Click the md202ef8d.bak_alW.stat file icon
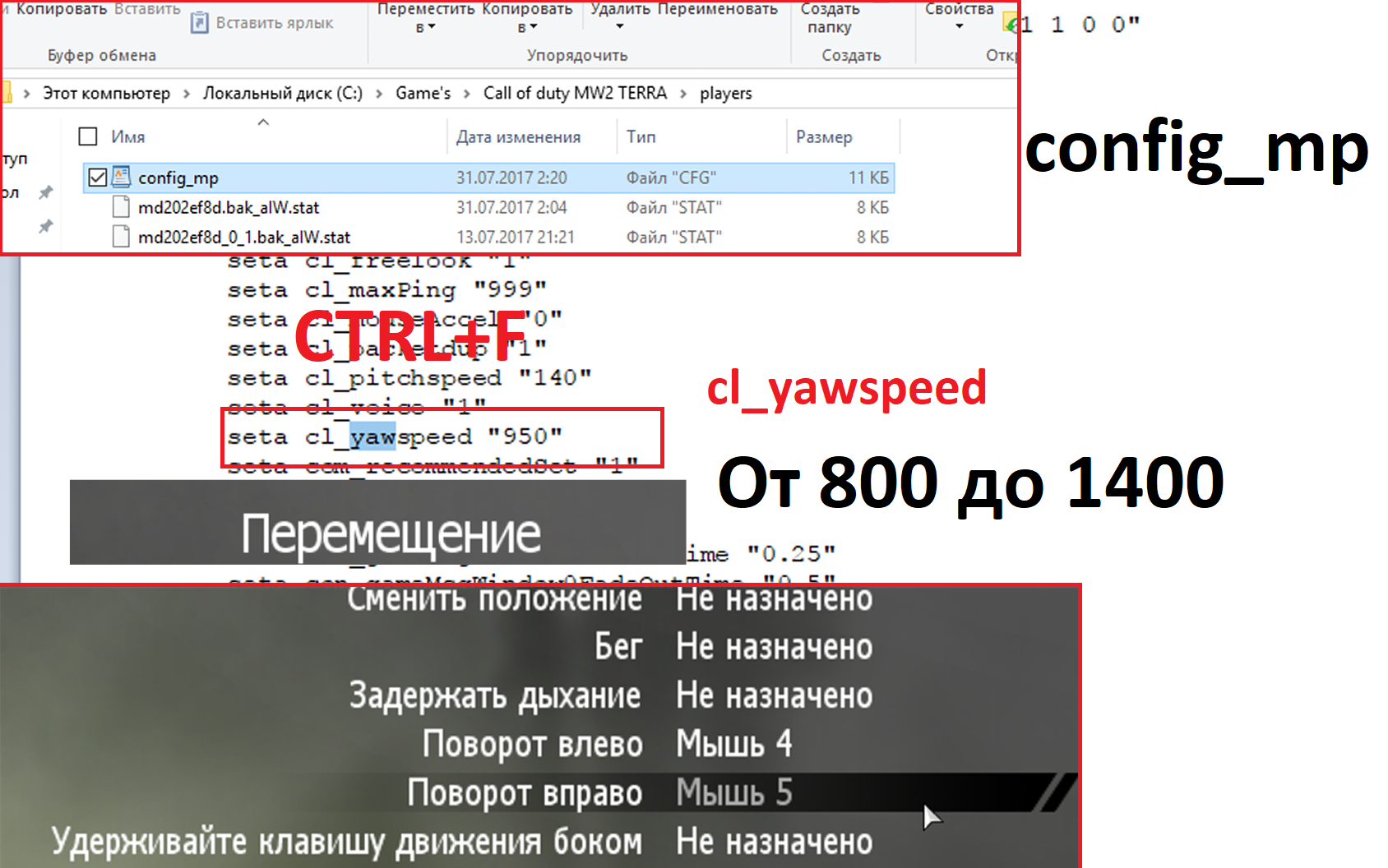Screen dimensions: 1388x868 (122, 207)
